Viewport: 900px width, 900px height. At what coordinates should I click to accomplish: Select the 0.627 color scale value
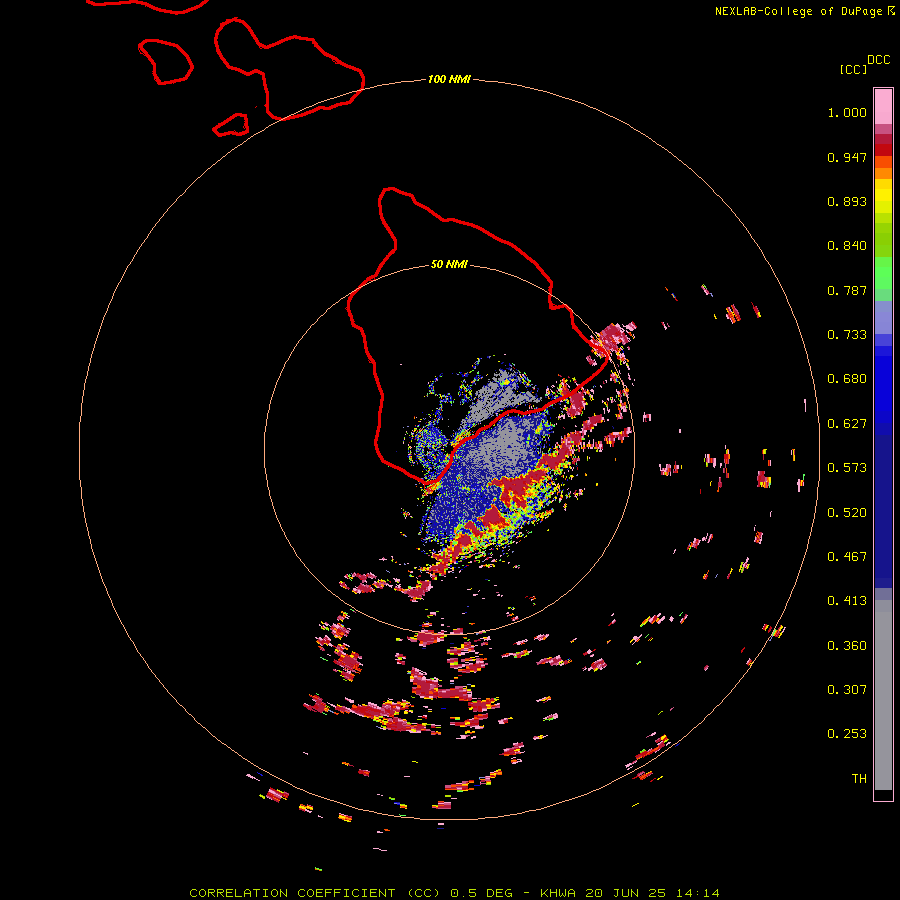tap(847, 424)
